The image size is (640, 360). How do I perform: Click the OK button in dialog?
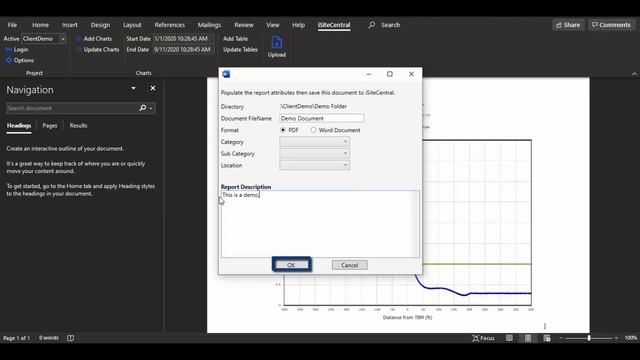pos(291,265)
